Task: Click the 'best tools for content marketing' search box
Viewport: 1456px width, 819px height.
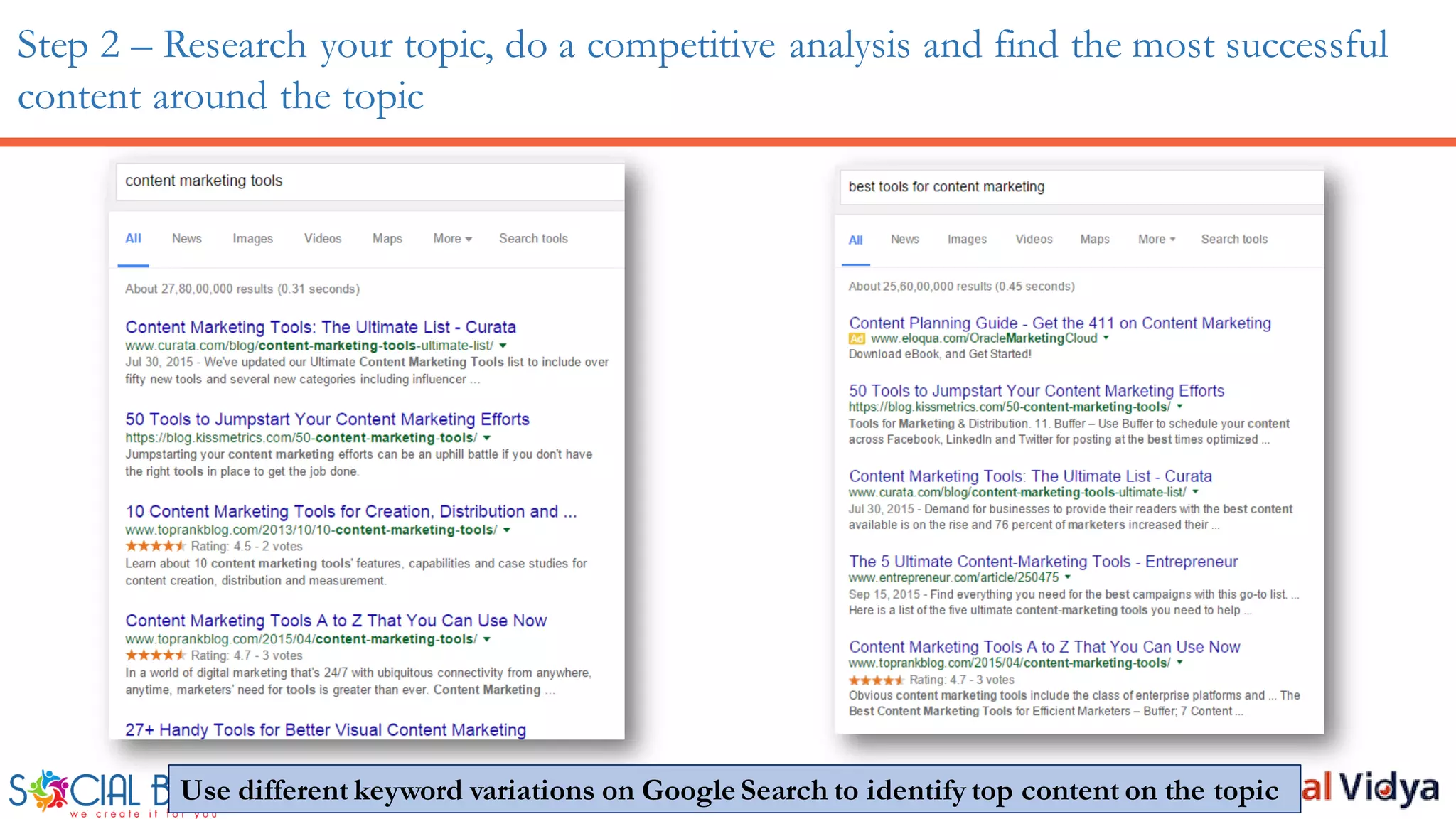Action: [x=1081, y=187]
